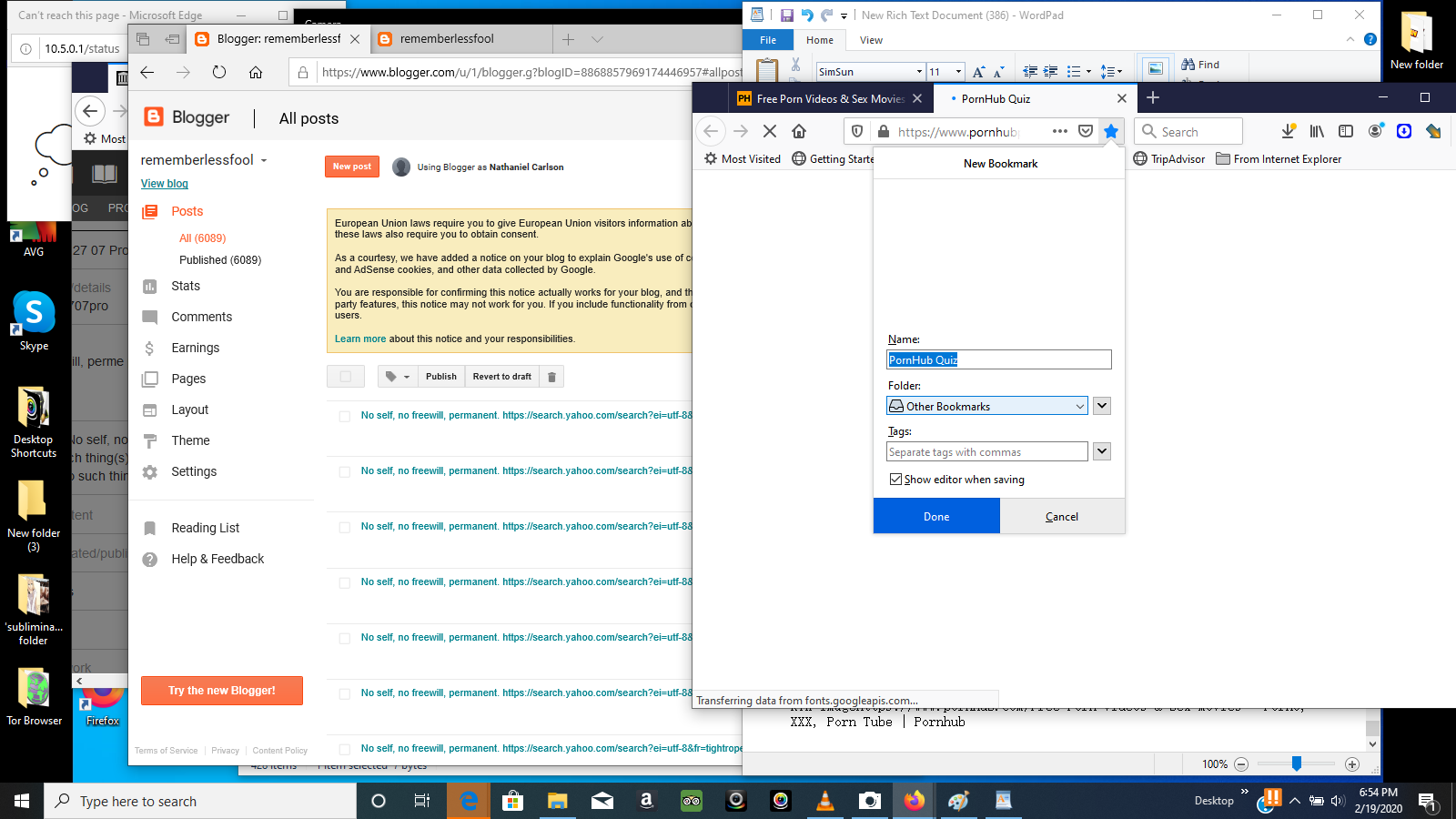Go home in Edge Blogger window
The image size is (1456, 819).
click(x=256, y=72)
